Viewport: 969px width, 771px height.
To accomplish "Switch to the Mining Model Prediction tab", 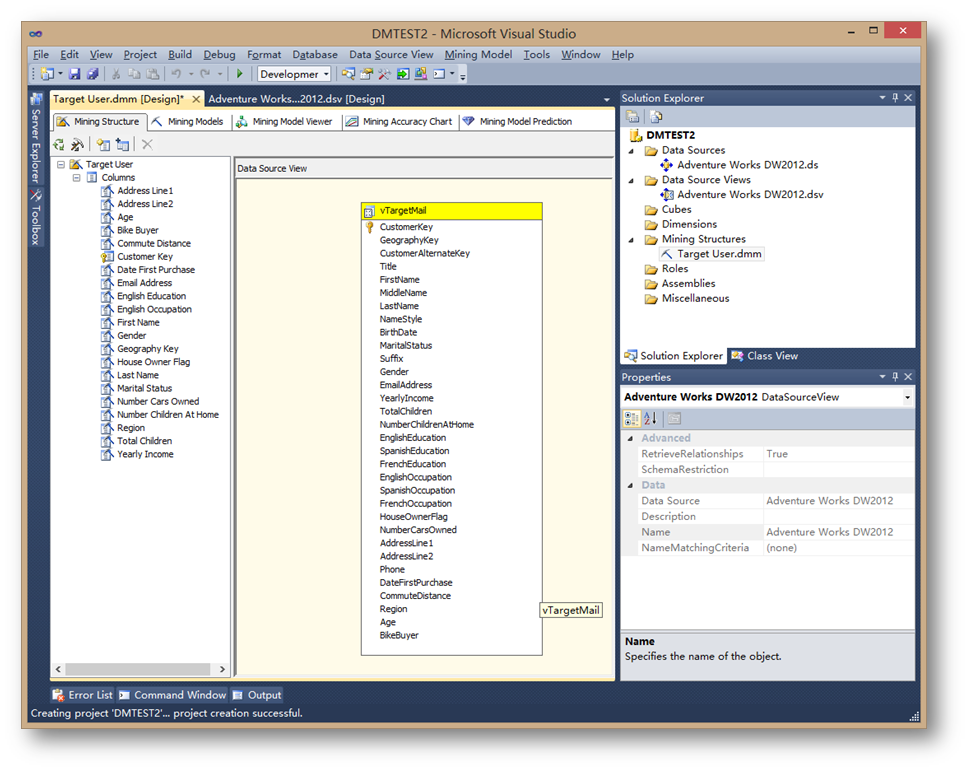I will tap(518, 122).
